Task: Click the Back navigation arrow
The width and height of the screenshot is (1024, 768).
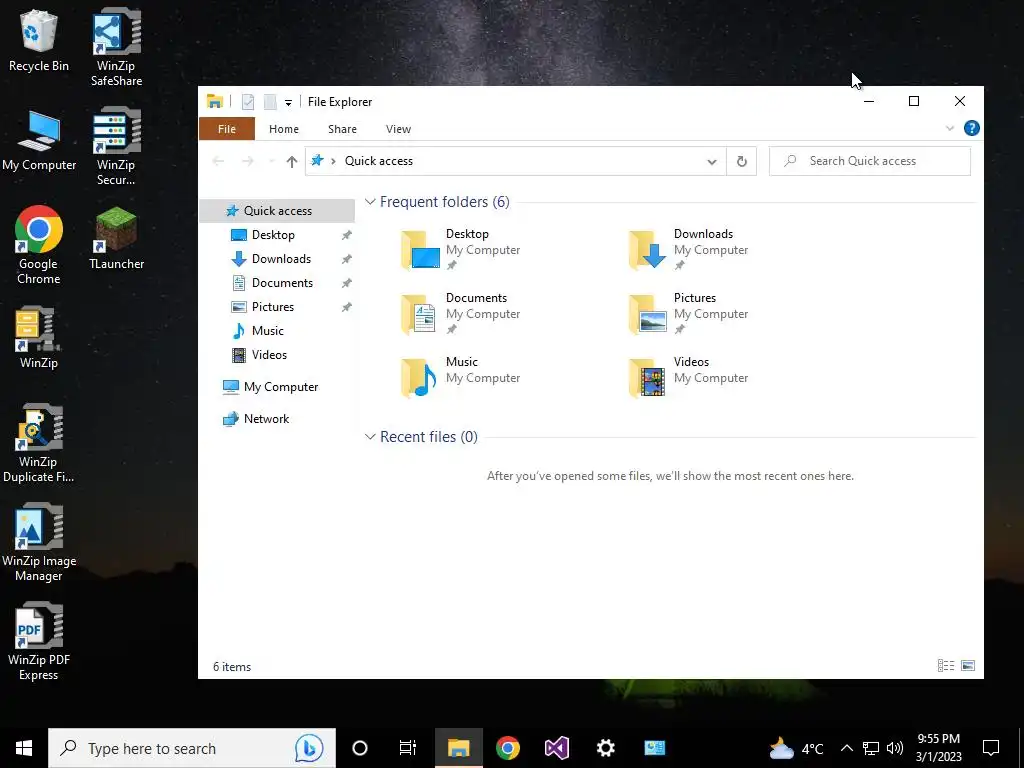Action: coord(218,161)
